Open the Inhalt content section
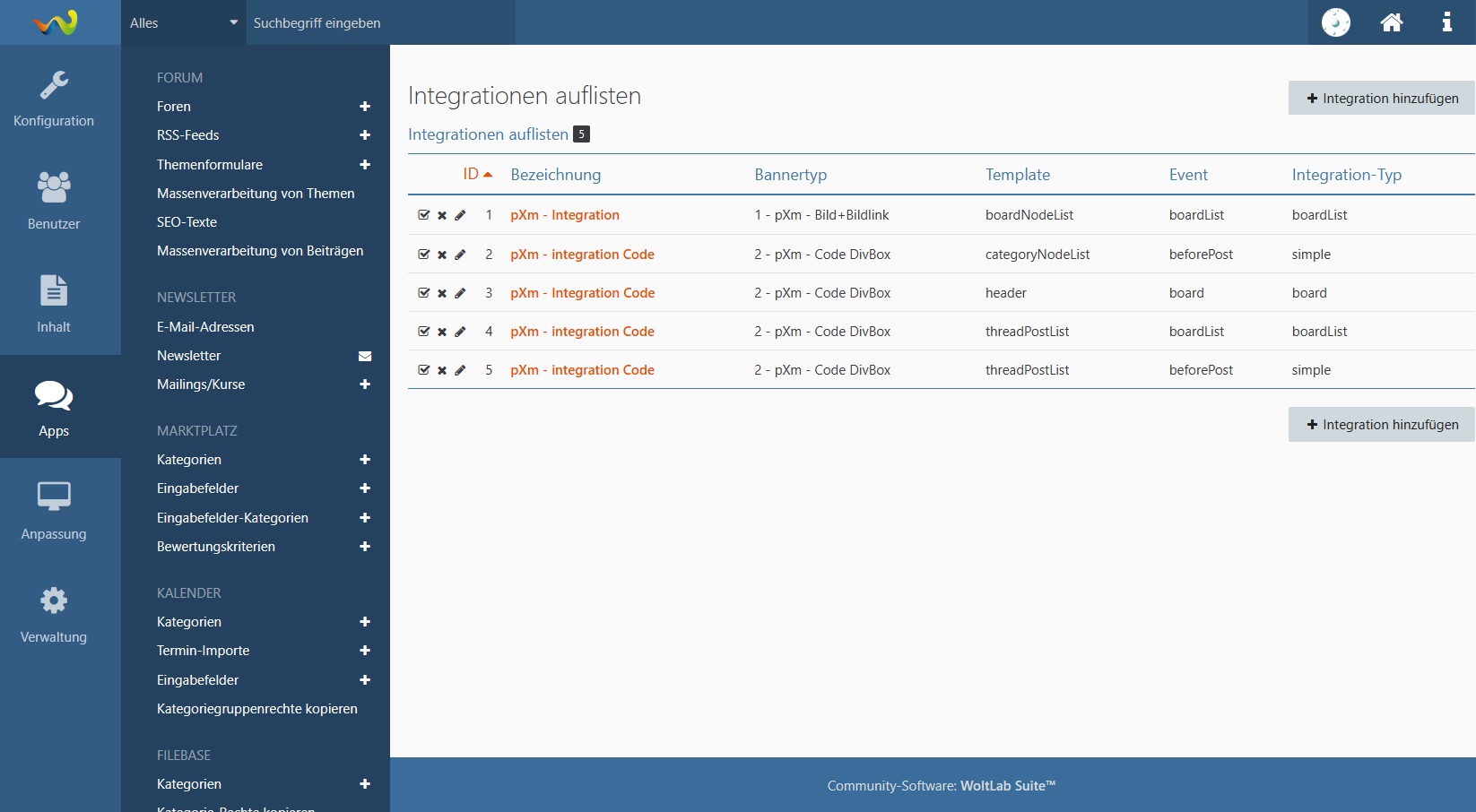 click(x=54, y=304)
